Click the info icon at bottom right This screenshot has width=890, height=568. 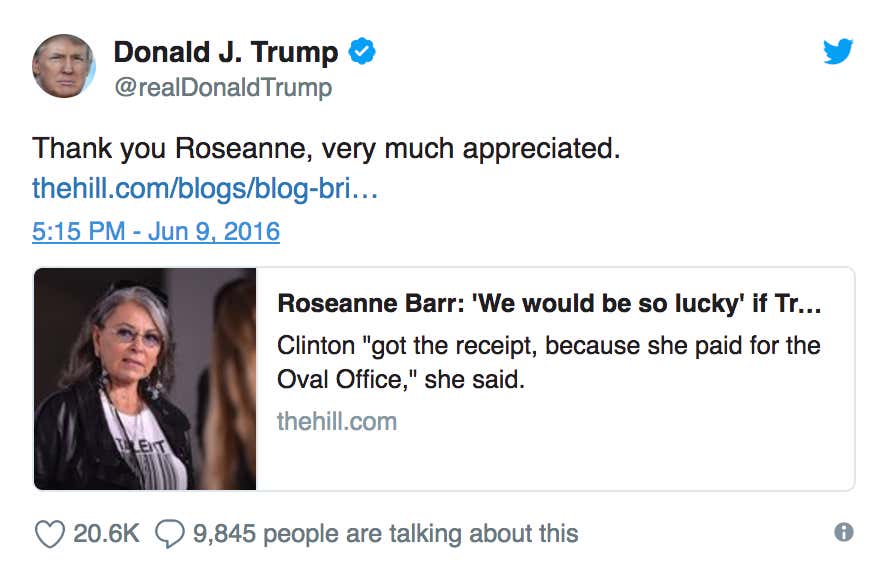pyautogui.click(x=843, y=532)
